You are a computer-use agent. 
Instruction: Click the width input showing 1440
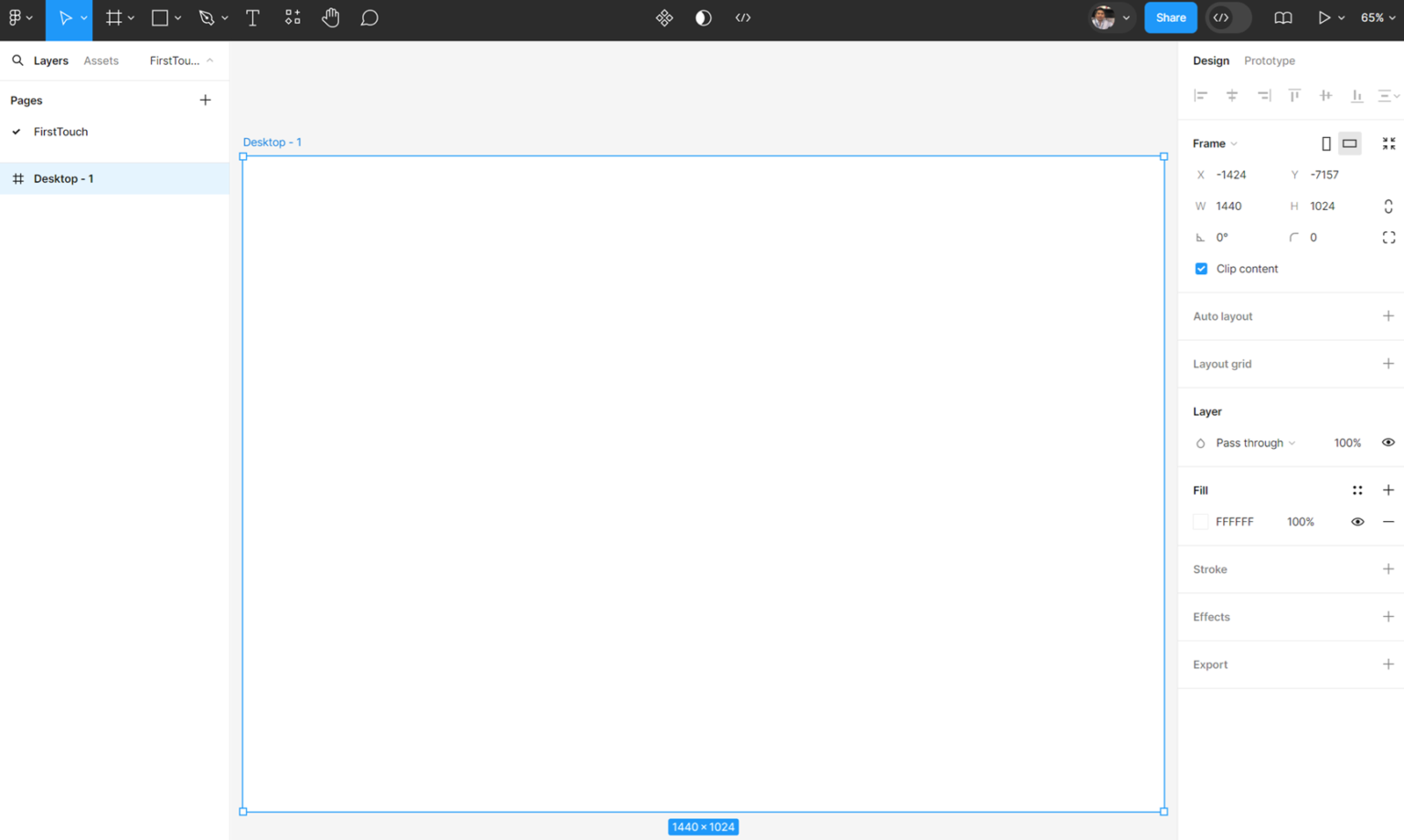(x=1234, y=206)
